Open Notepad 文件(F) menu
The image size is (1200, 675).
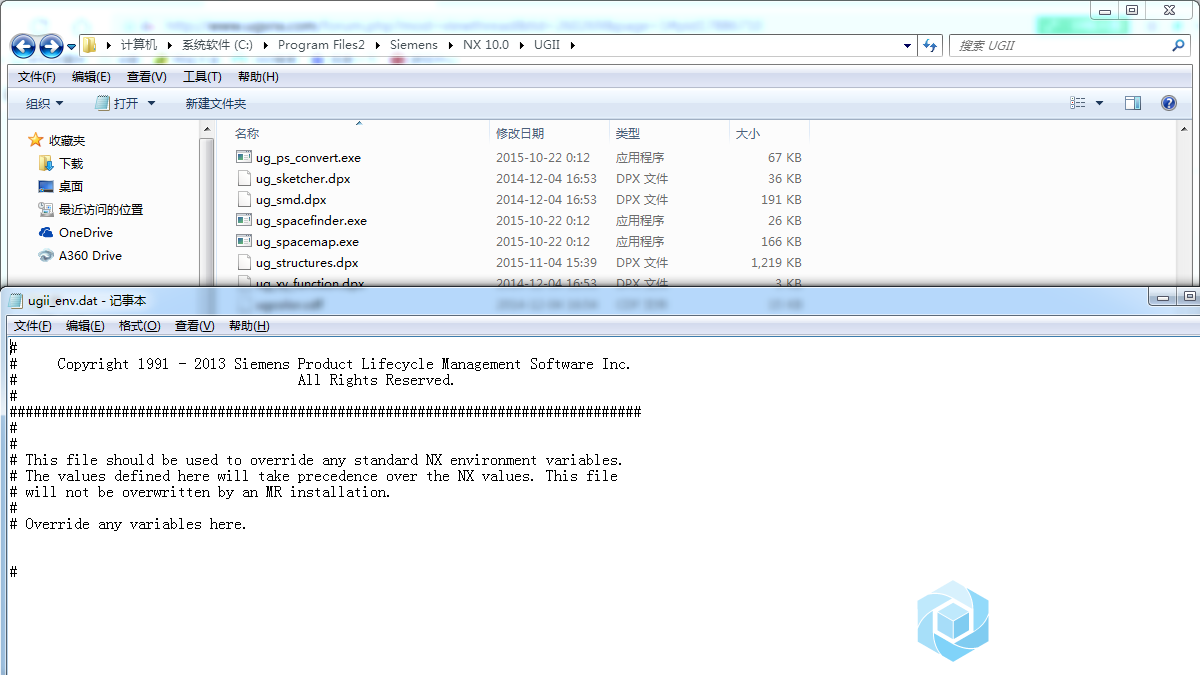(33, 326)
